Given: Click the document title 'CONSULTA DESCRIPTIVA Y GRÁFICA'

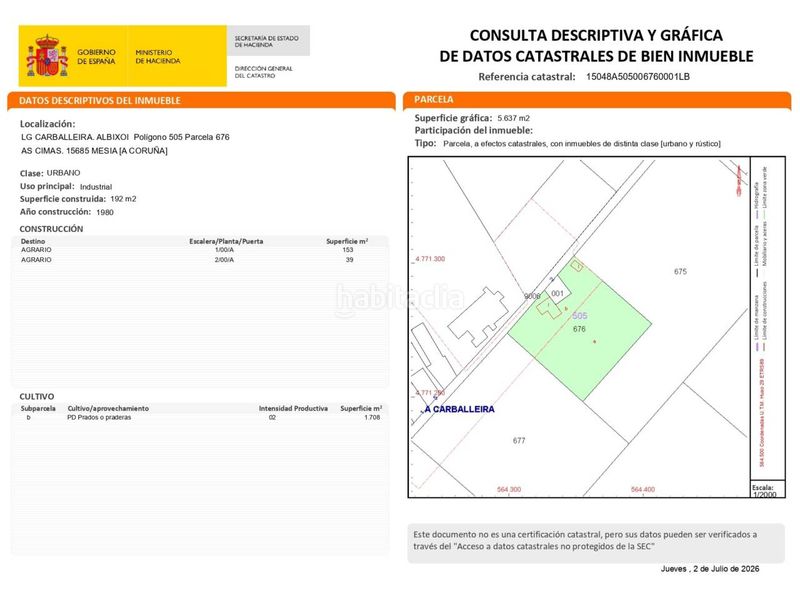Looking at the screenshot, I should coord(596,35).
